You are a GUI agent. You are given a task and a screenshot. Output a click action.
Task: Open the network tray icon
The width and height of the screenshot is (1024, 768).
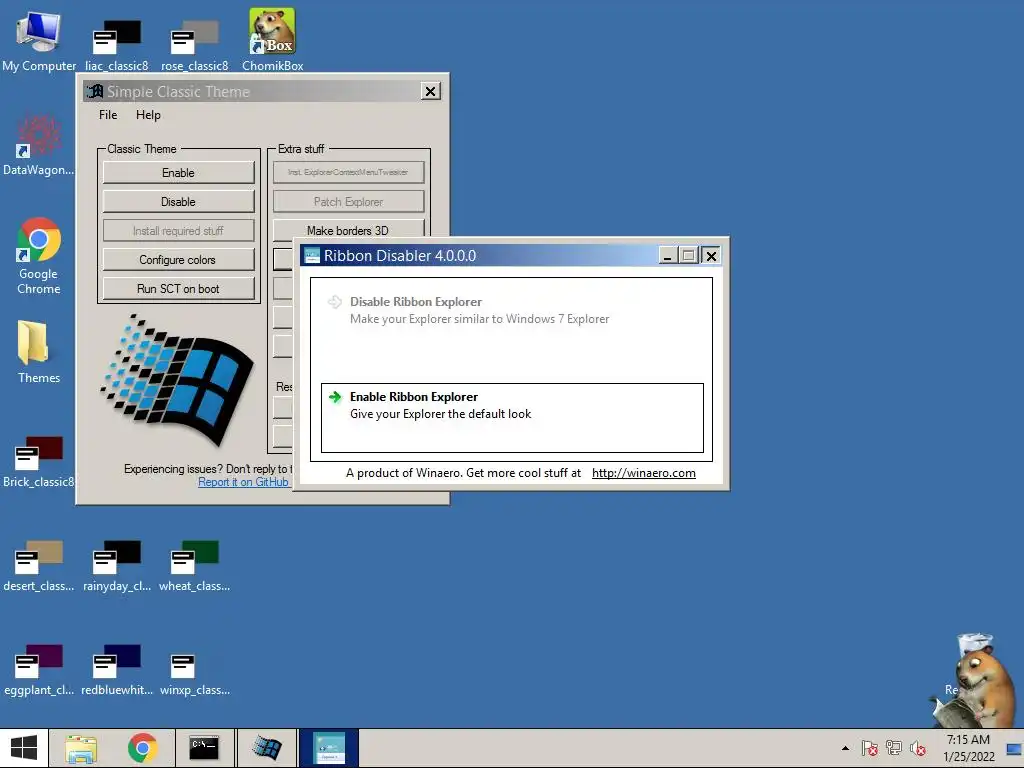pyautogui.click(x=893, y=748)
